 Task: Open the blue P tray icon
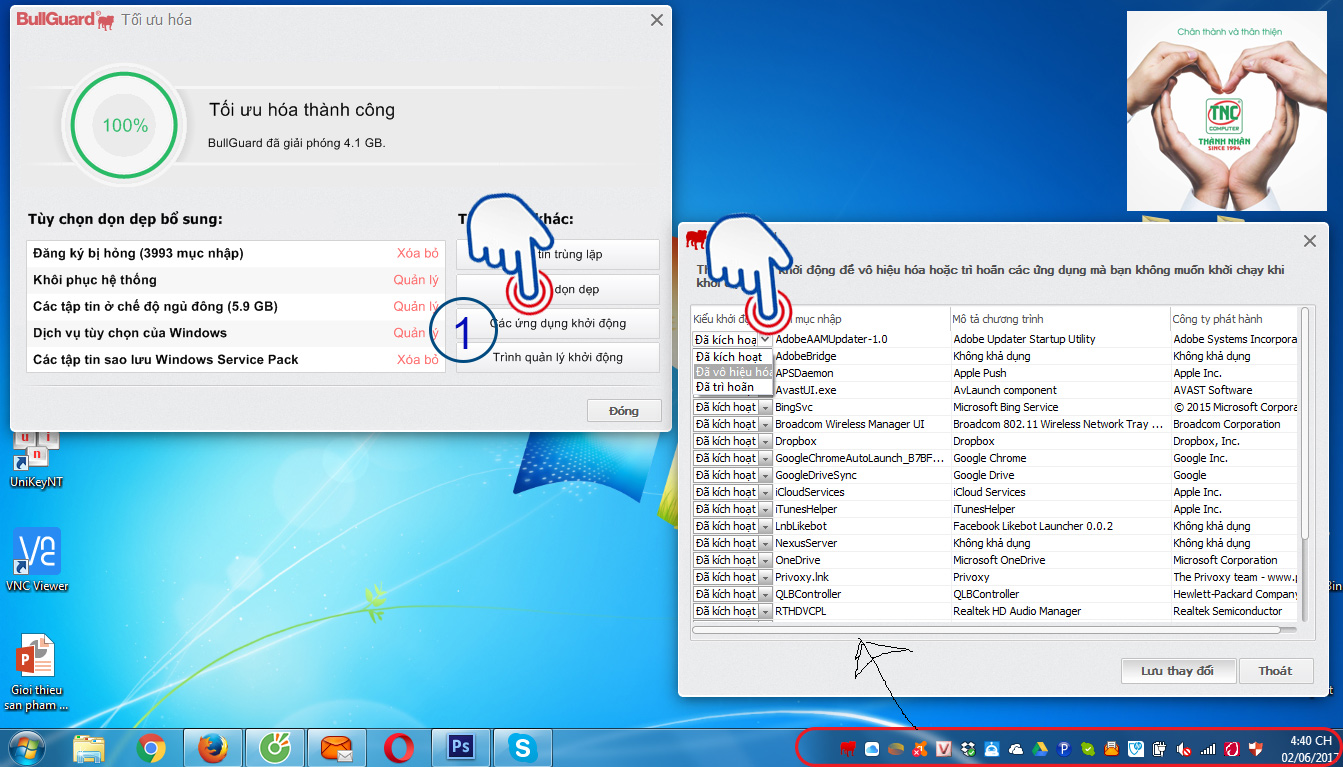click(1064, 749)
